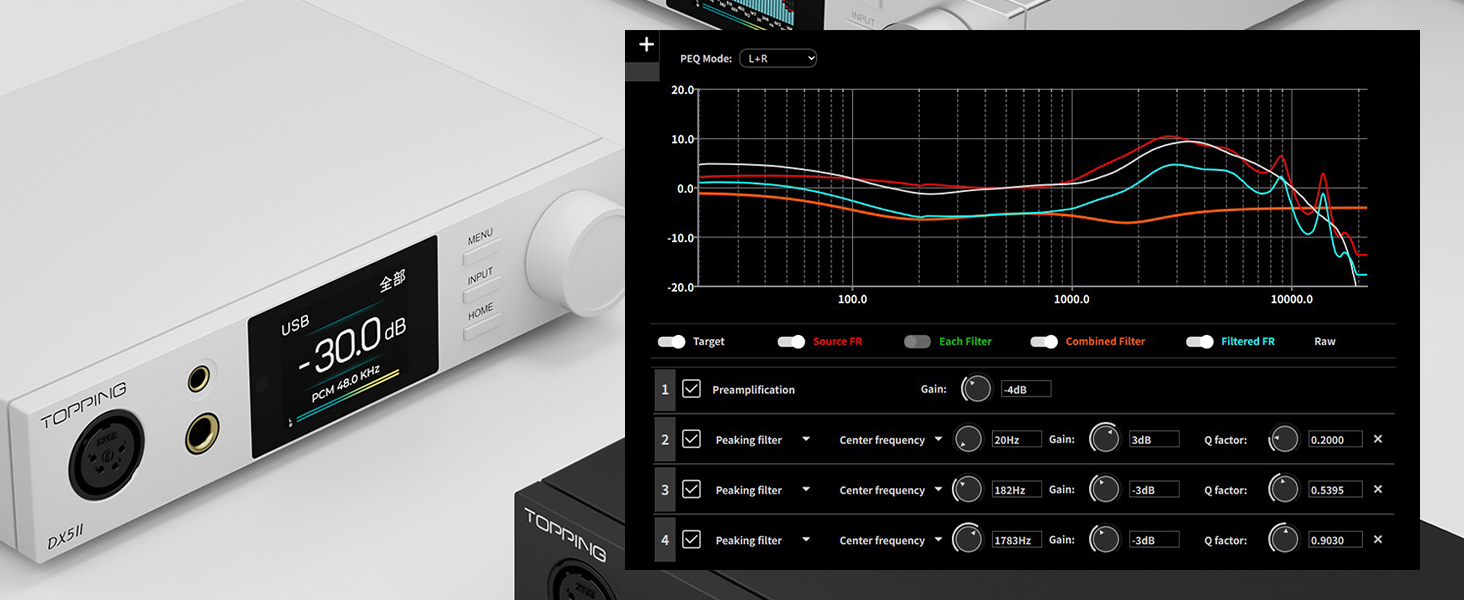The height and width of the screenshot is (600, 1464).
Task: Delete filter 3 using the X icon
Action: (x=1377, y=489)
